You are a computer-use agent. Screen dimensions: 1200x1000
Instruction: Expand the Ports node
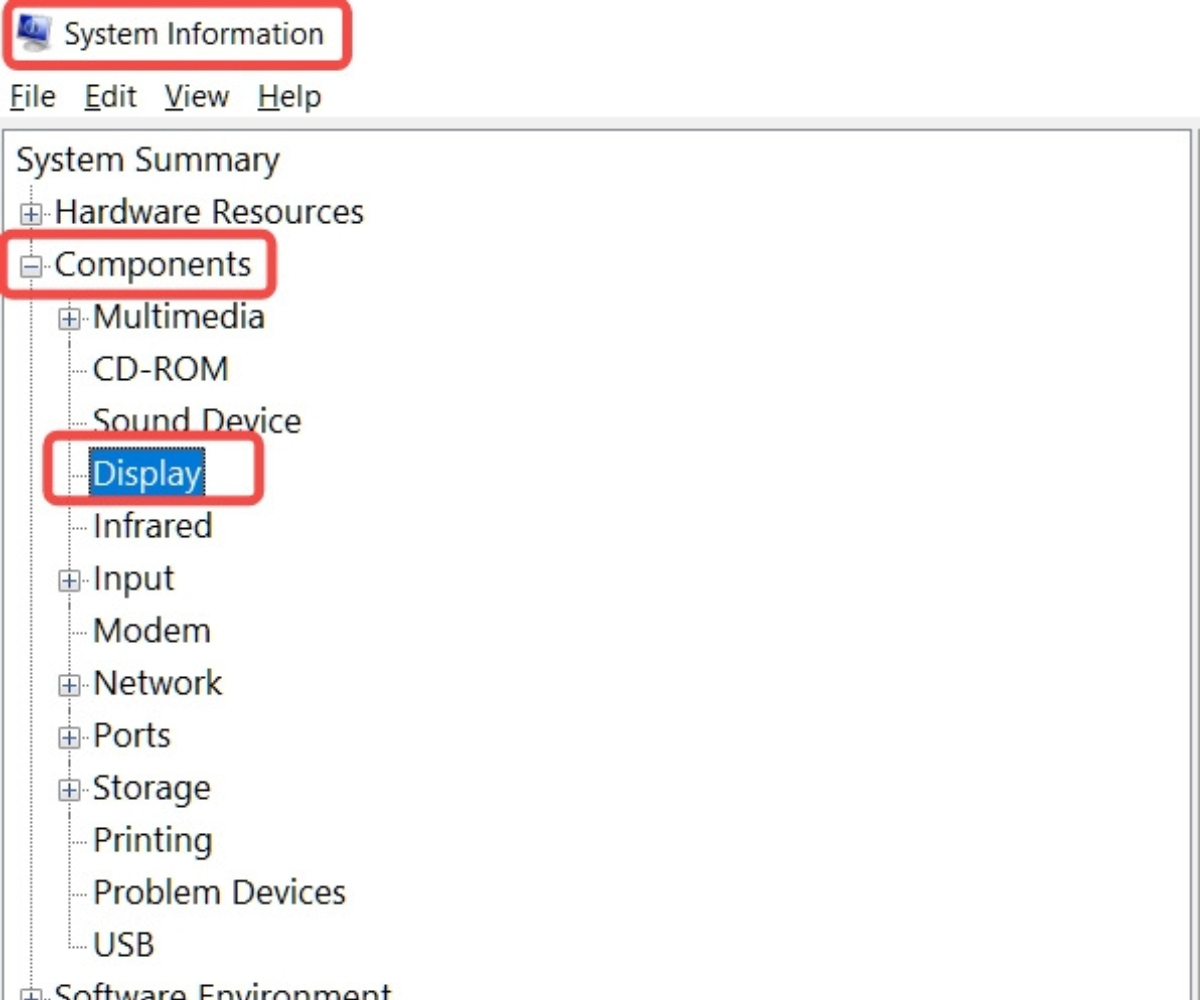click(69, 737)
